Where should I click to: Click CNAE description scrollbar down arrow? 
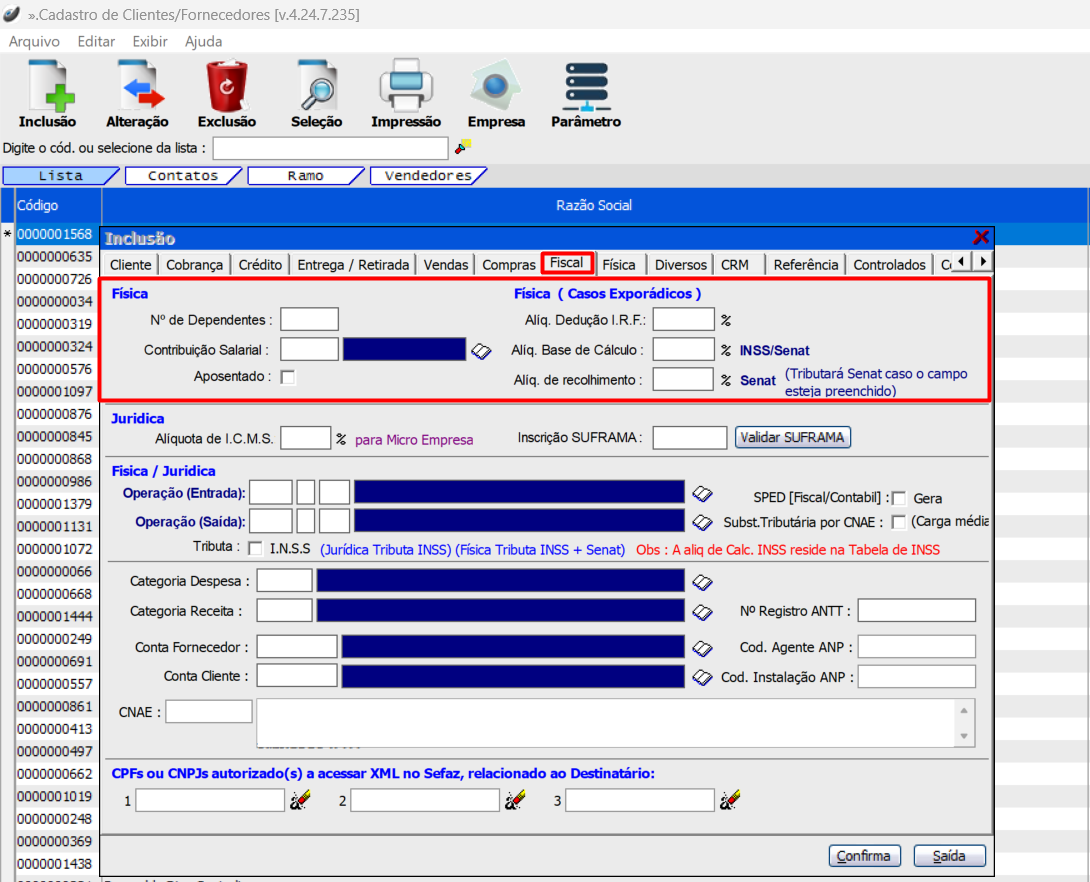(964, 737)
